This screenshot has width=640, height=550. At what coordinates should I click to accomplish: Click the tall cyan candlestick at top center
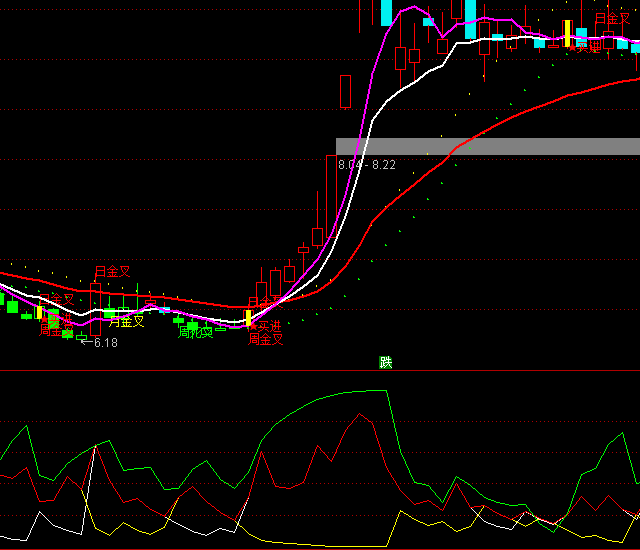click(470, 18)
